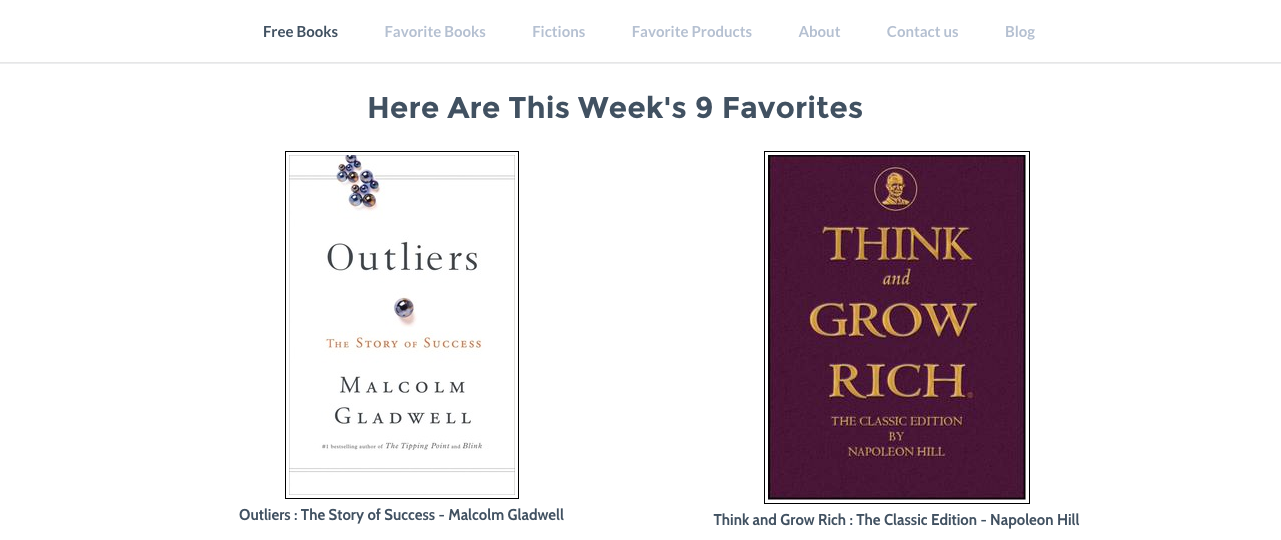The width and height of the screenshot is (1281, 540).
Task: Open the Free Books menu item
Action: tap(300, 32)
